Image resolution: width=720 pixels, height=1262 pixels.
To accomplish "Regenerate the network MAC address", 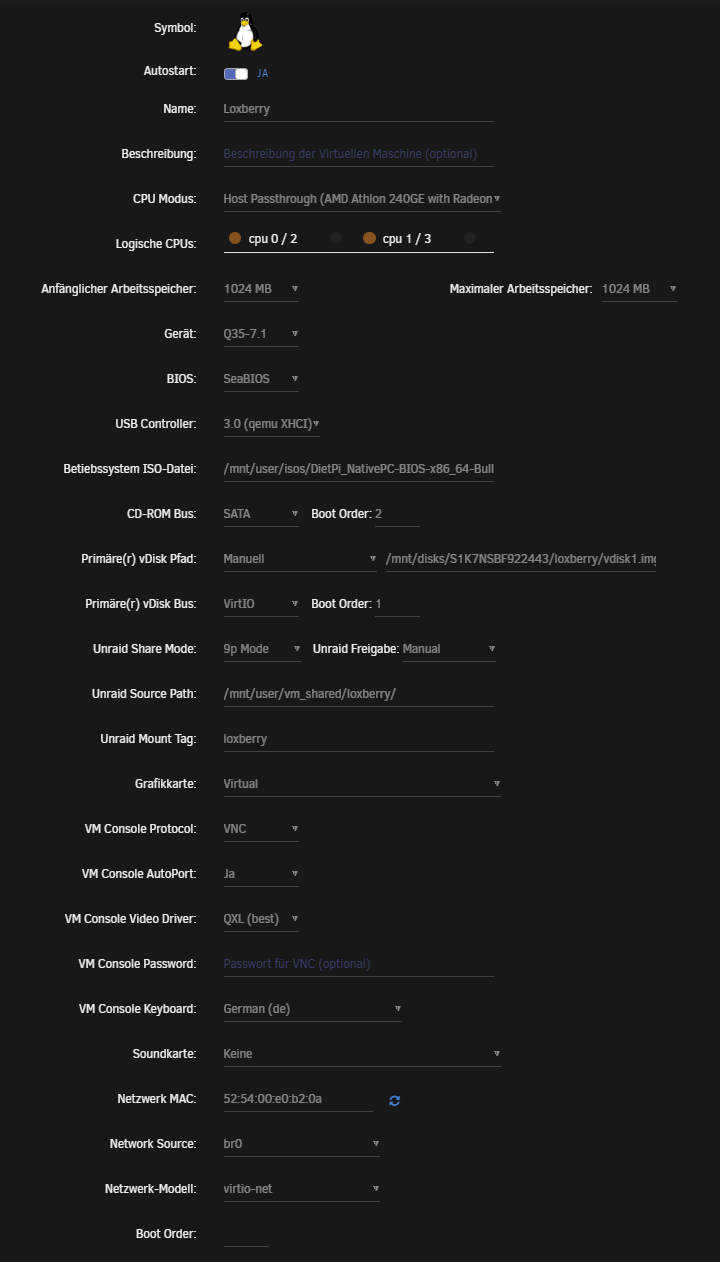I will pos(395,1100).
